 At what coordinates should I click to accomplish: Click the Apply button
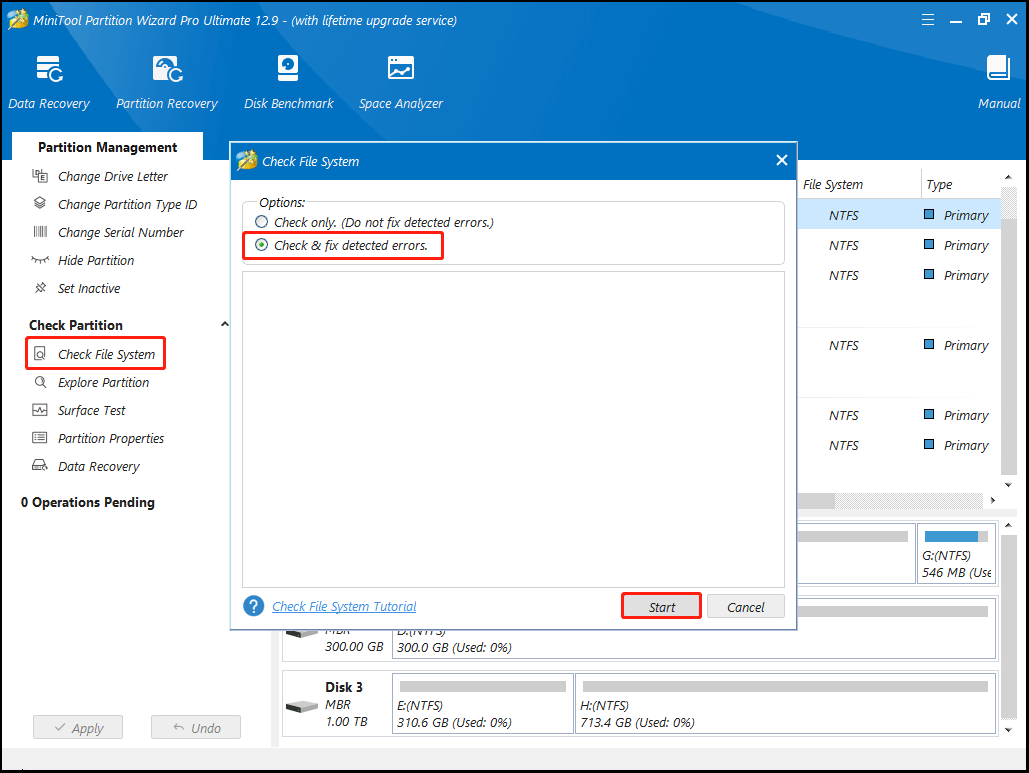pyautogui.click(x=78, y=727)
